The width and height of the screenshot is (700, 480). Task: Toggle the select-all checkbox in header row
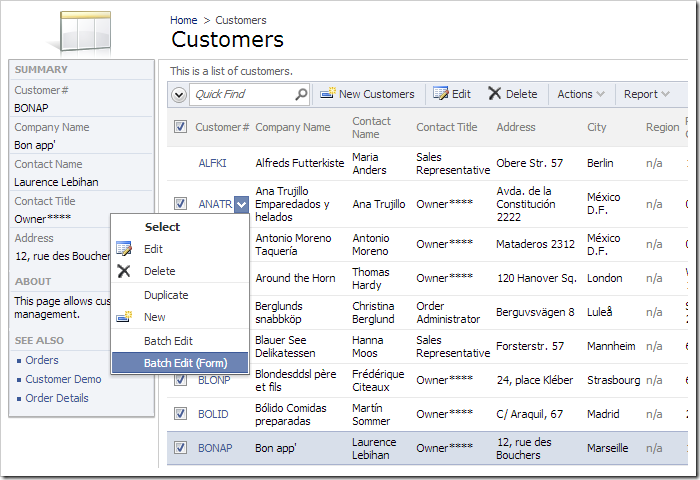click(x=180, y=127)
